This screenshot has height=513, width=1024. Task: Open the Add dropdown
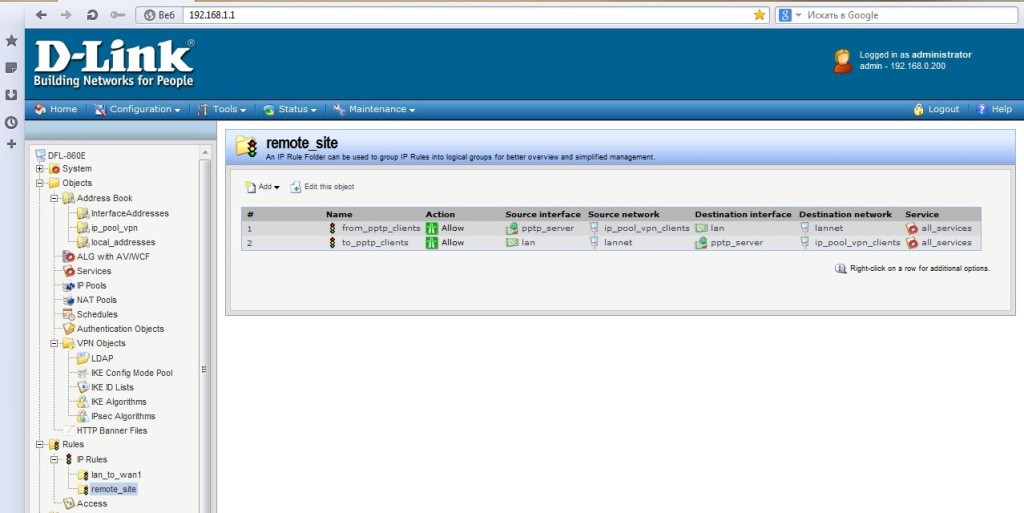point(263,187)
